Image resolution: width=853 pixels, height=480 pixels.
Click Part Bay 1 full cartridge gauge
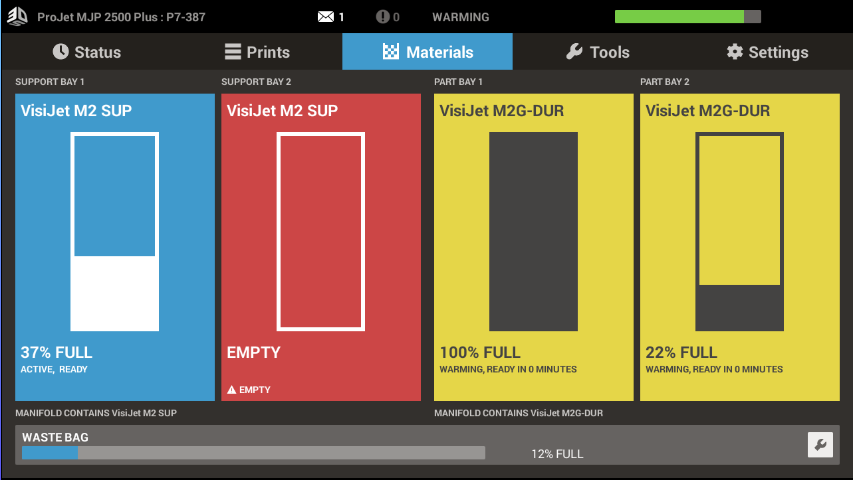533,231
